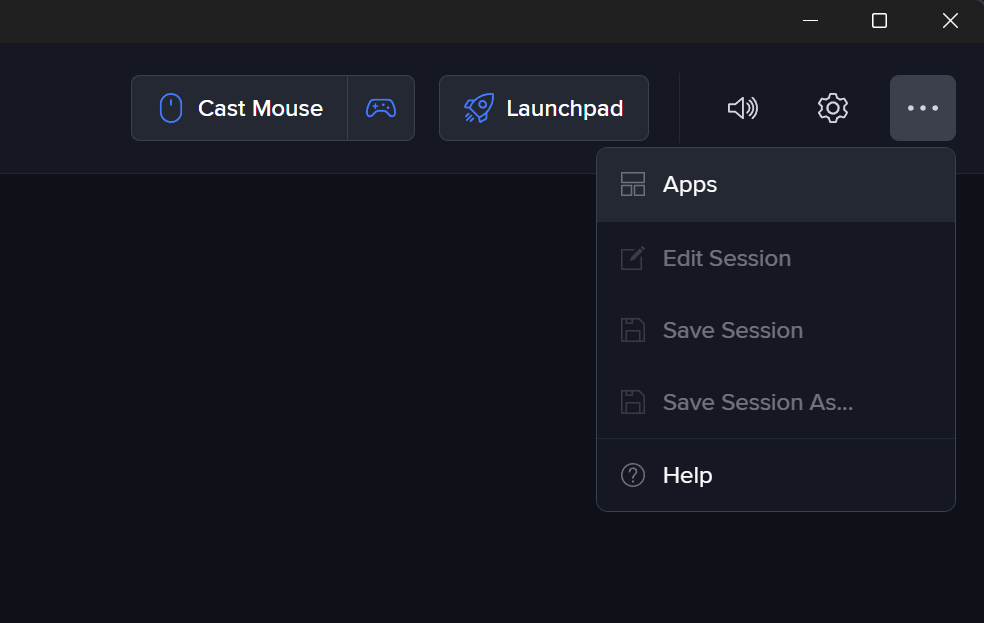Image resolution: width=984 pixels, height=623 pixels.
Task: Choose Save Session As... from the menu
Action: click(x=757, y=402)
